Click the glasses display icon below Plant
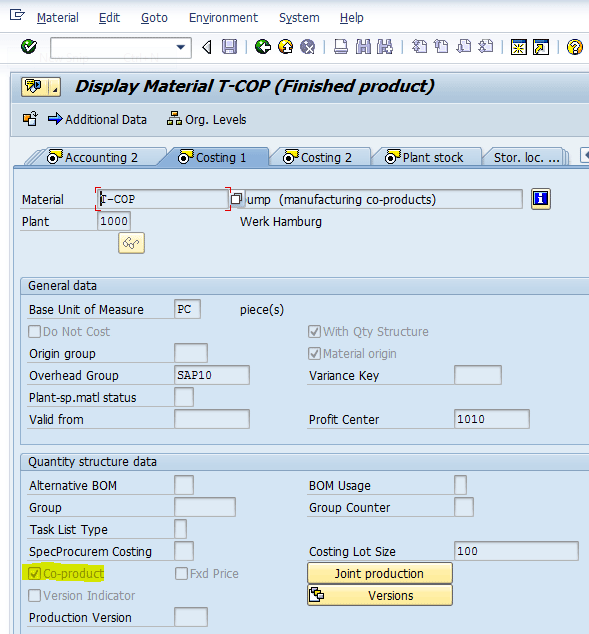 coord(131,243)
